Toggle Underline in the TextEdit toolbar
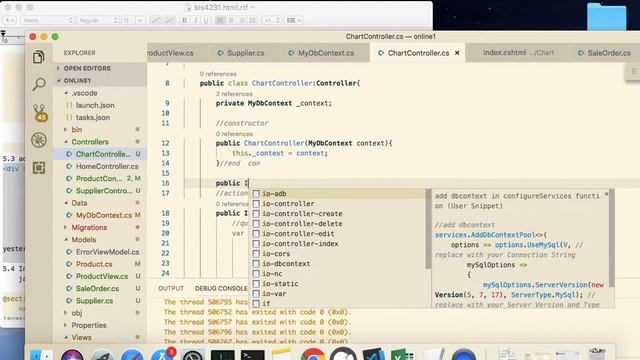640x360 pixels. (x=206, y=20)
